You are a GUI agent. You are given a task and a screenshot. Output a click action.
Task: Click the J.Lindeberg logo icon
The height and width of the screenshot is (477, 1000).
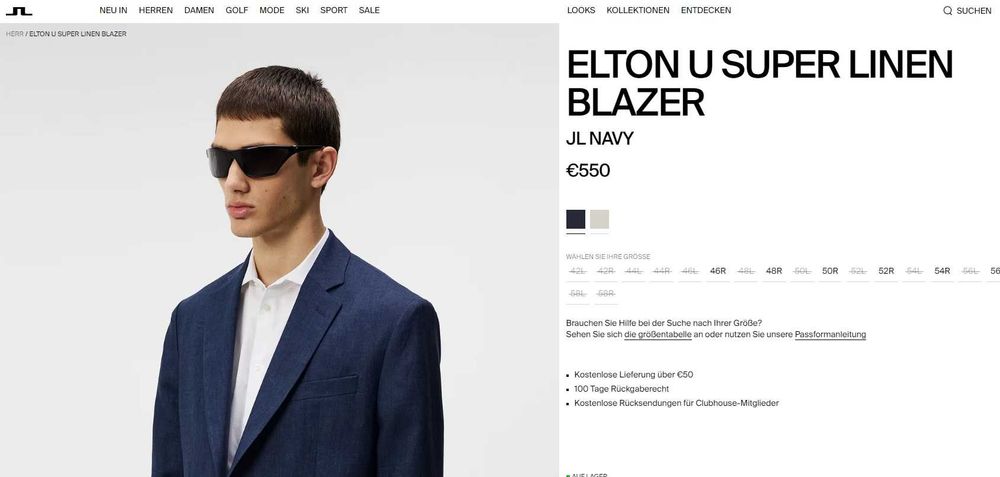[x=18, y=11]
